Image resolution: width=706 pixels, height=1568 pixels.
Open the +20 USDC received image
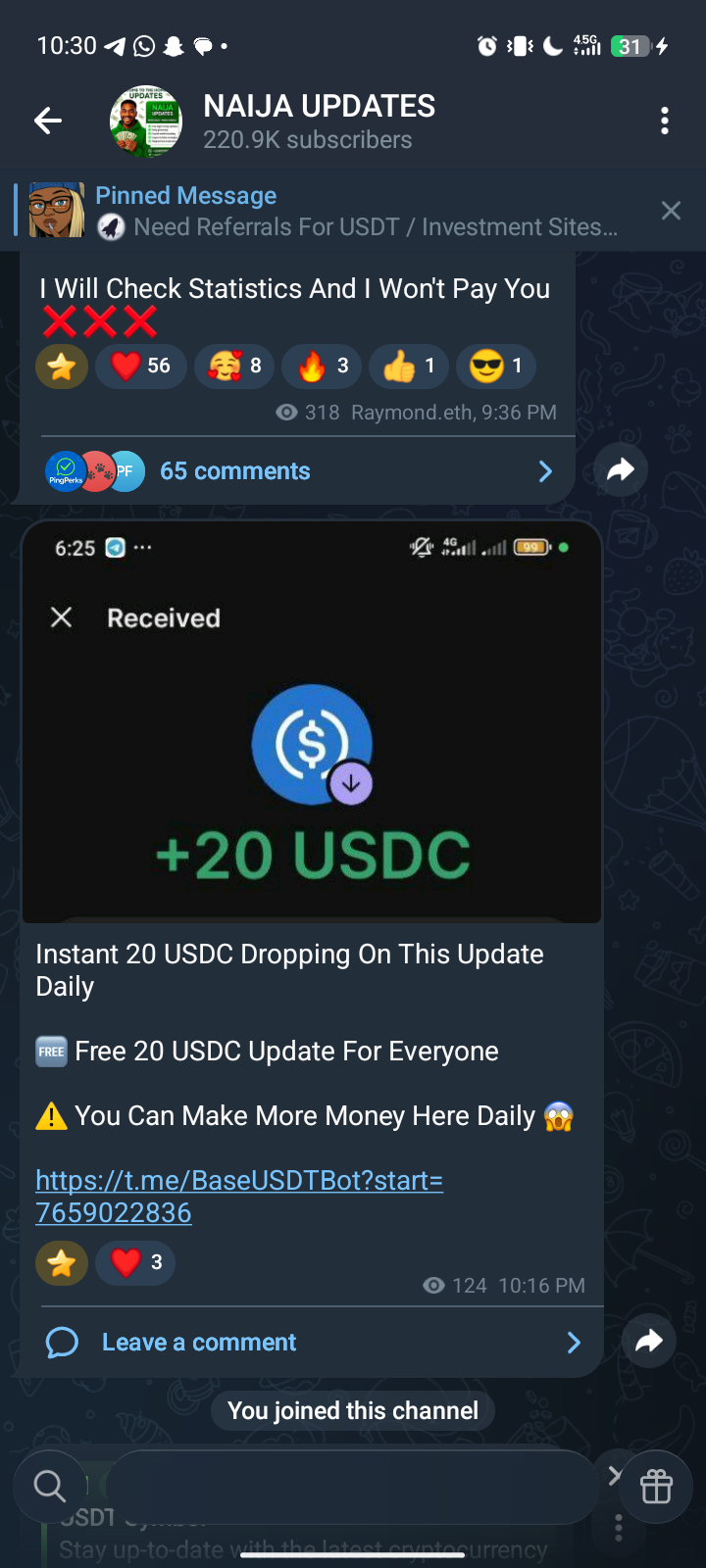click(x=312, y=722)
